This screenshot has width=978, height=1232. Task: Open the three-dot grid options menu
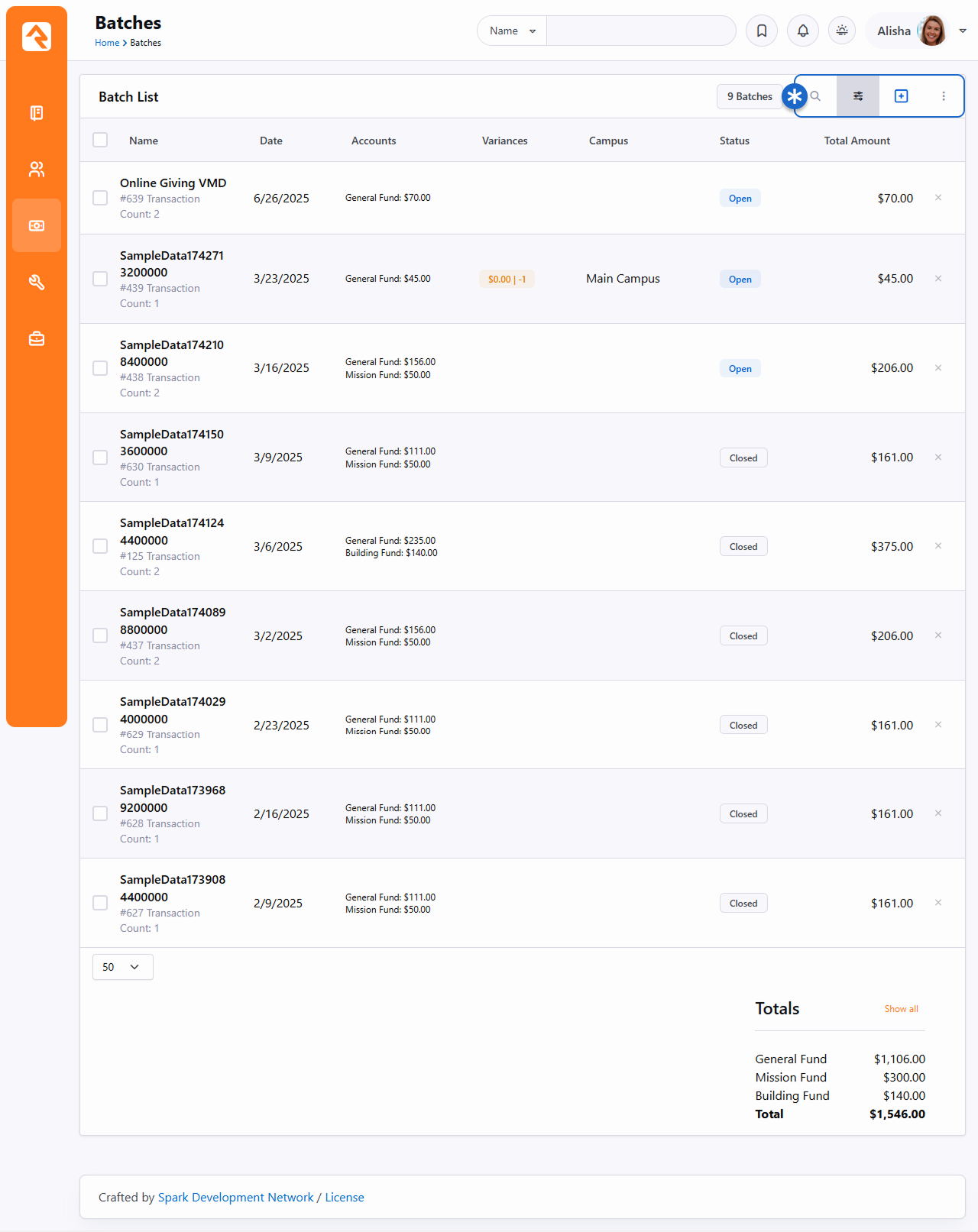944,96
